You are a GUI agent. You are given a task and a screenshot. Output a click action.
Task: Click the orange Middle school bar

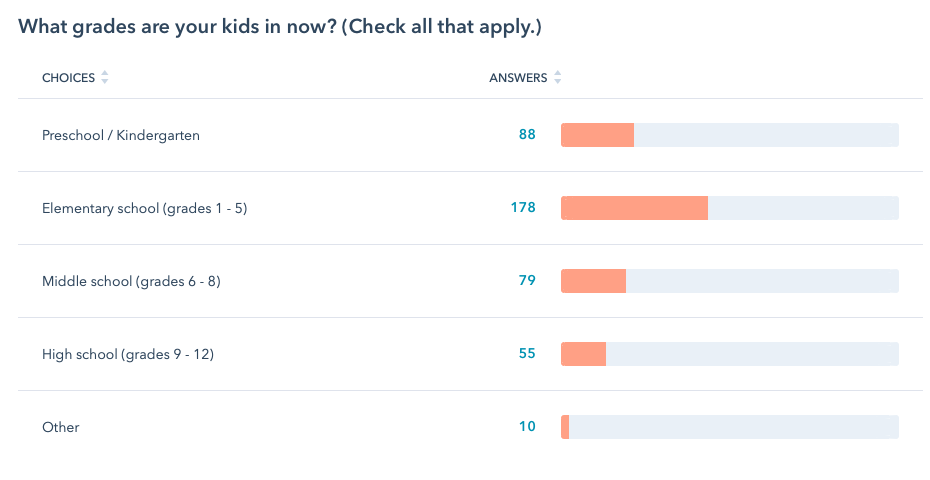pos(593,281)
